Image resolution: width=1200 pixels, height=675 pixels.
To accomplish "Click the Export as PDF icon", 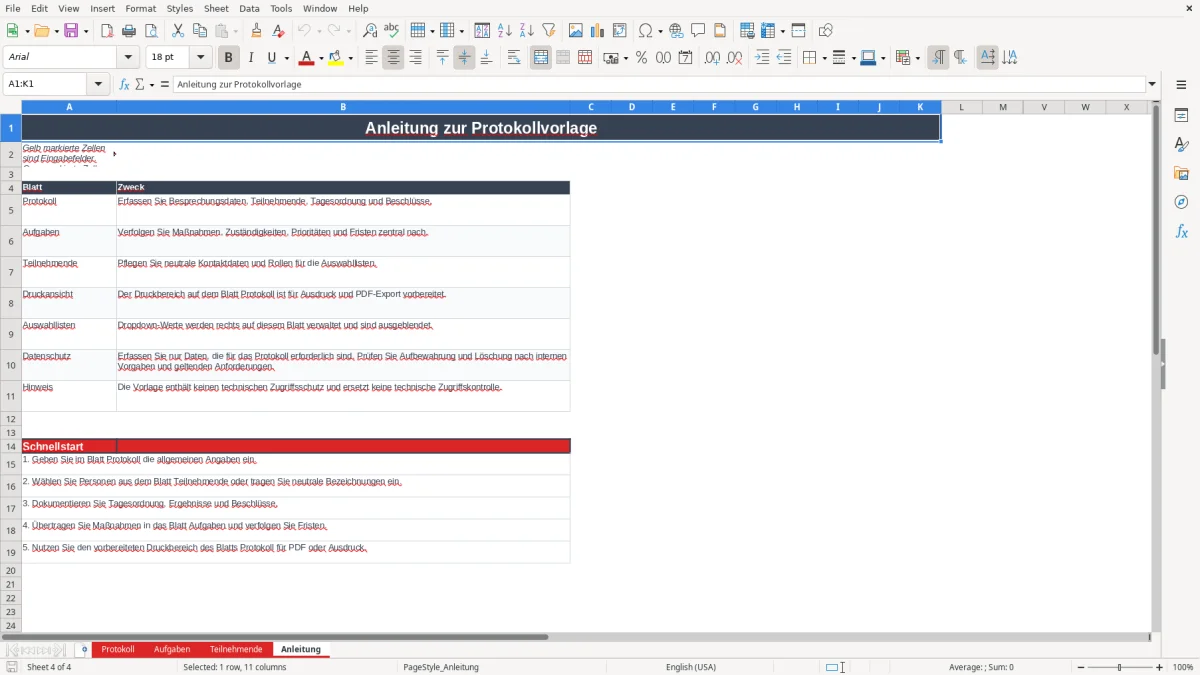I will coord(107,31).
